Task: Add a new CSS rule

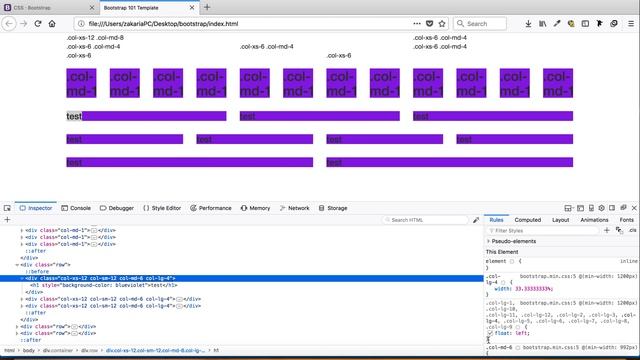Action: click(x=607, y=231)
